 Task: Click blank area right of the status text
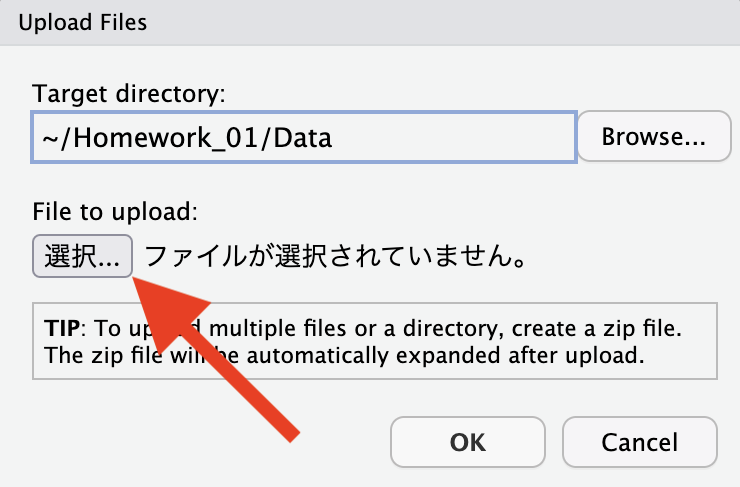pos(628,256)
